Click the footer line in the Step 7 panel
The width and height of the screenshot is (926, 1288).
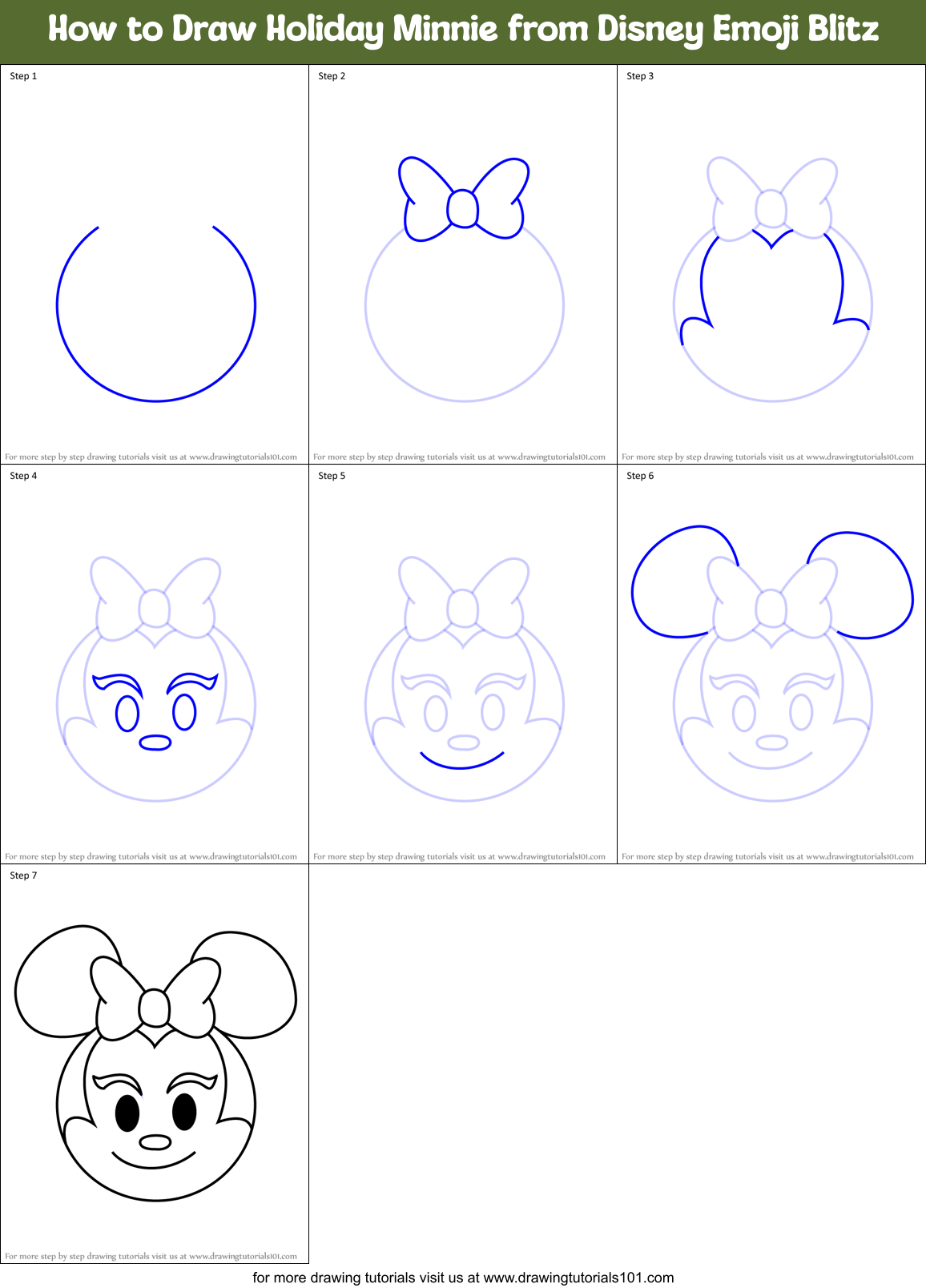click(151, 1257)
